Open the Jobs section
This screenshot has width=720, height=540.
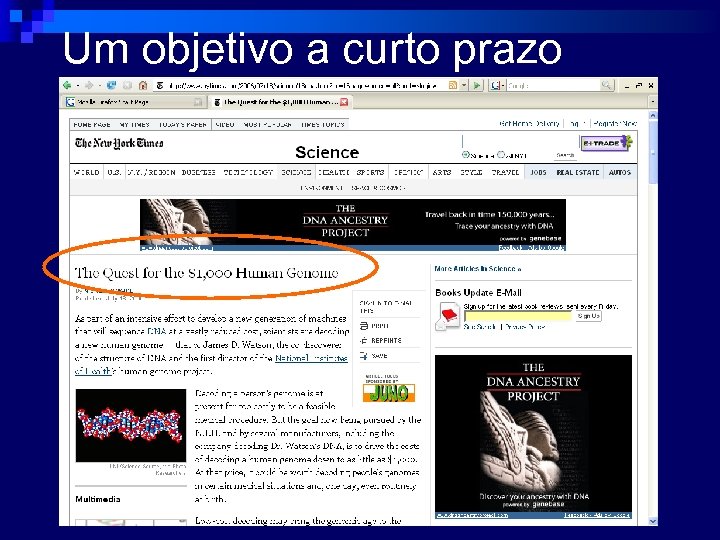(538, 172)
